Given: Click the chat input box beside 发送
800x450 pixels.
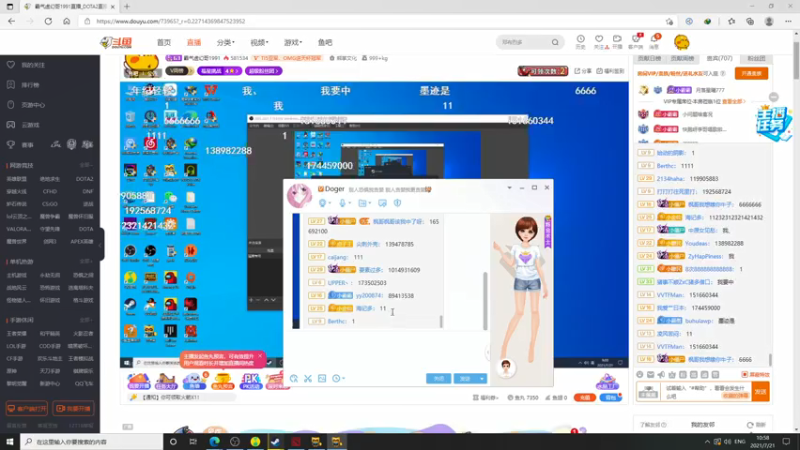Looking at the screenshot, I should pyautogui.click(x=707, y=392).
